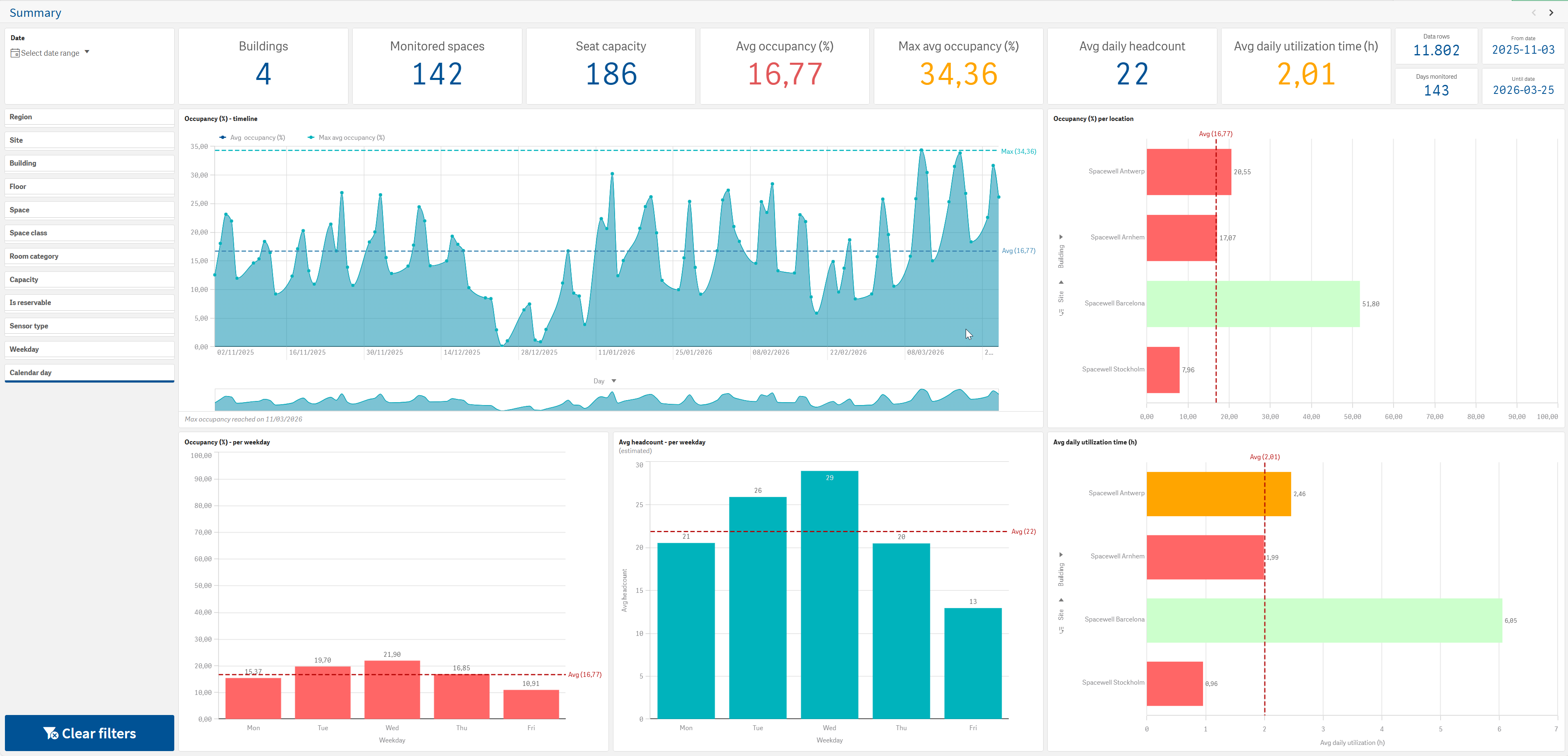Click drill-up icon in Occupancy per location chart

[1061, 312]
